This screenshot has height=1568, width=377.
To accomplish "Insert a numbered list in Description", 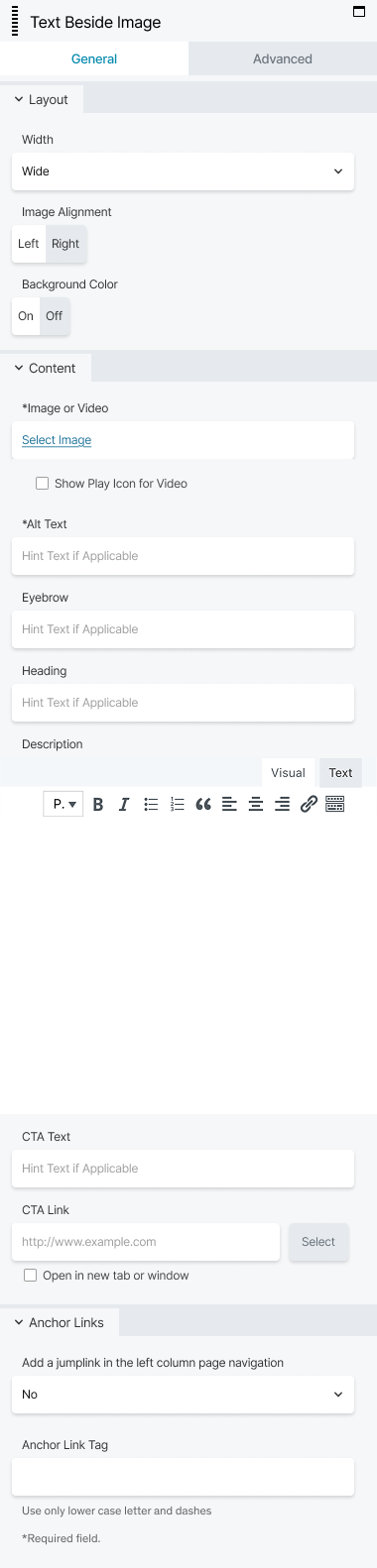I will [x=177, y=805].
